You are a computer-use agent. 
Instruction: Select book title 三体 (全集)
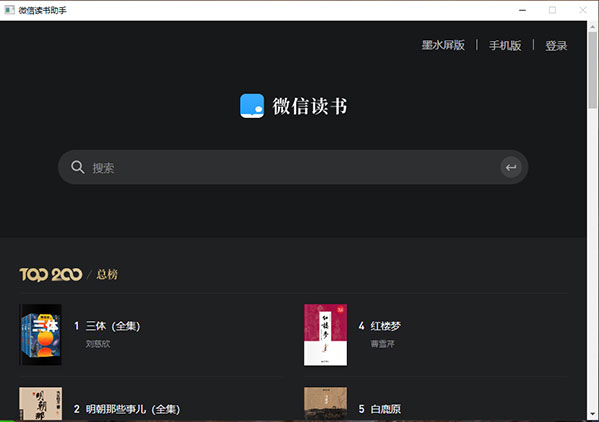pyautogui.click(x=113, y=326)
